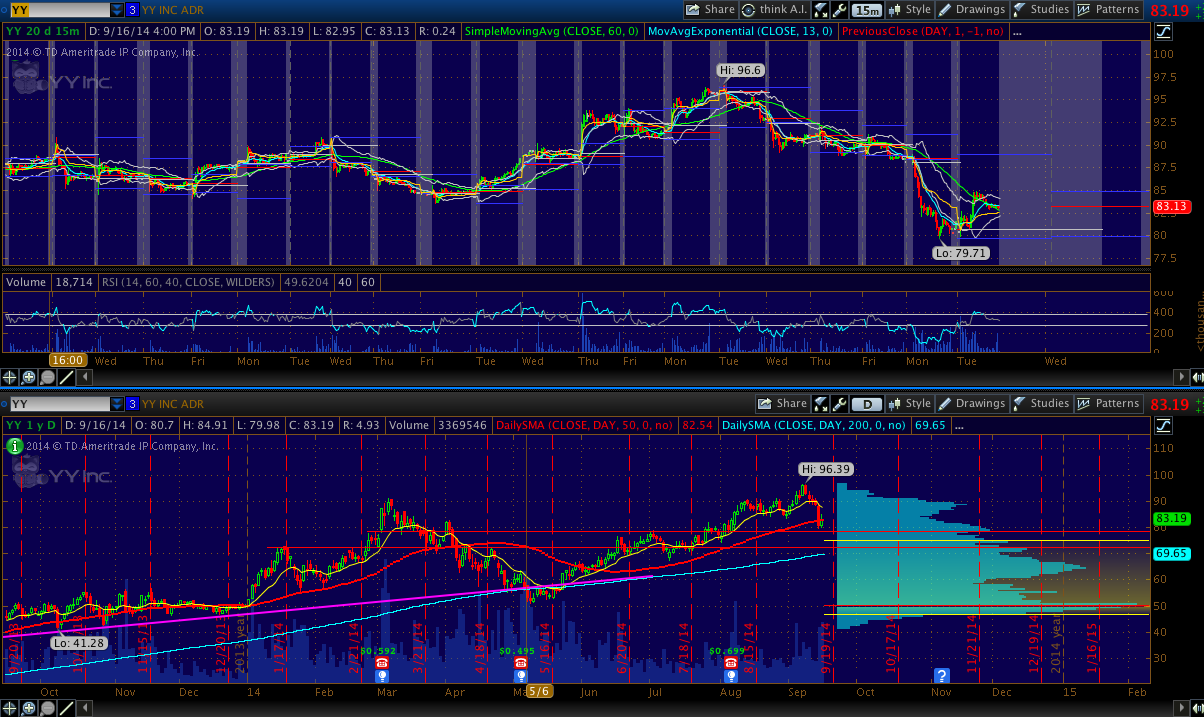Open the wrench settings on the top chart

pos(839,10)
